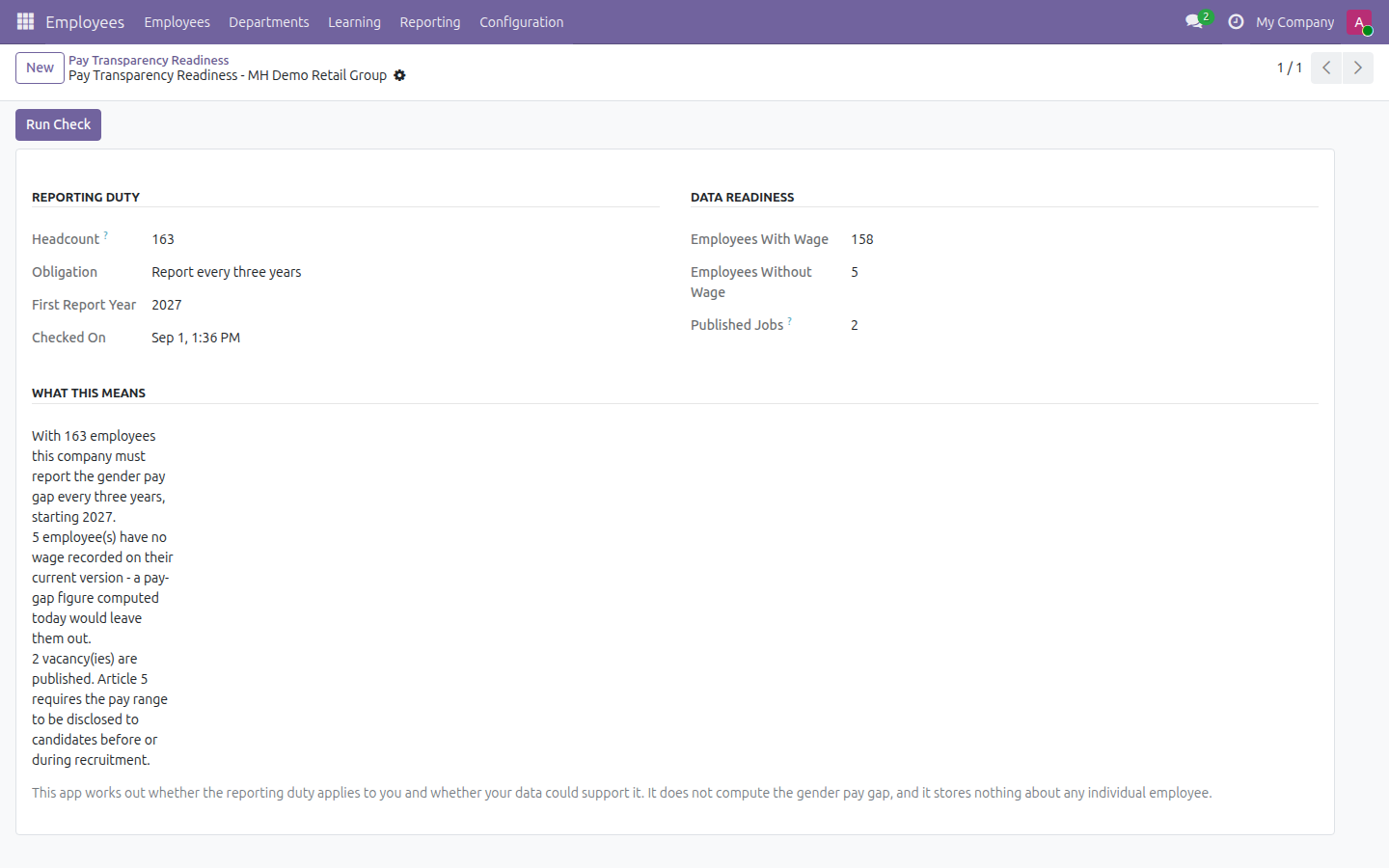Click the 'This app works out whether' footer note
The width and height of the screenshot is (1389, 868).
point(622,793)
